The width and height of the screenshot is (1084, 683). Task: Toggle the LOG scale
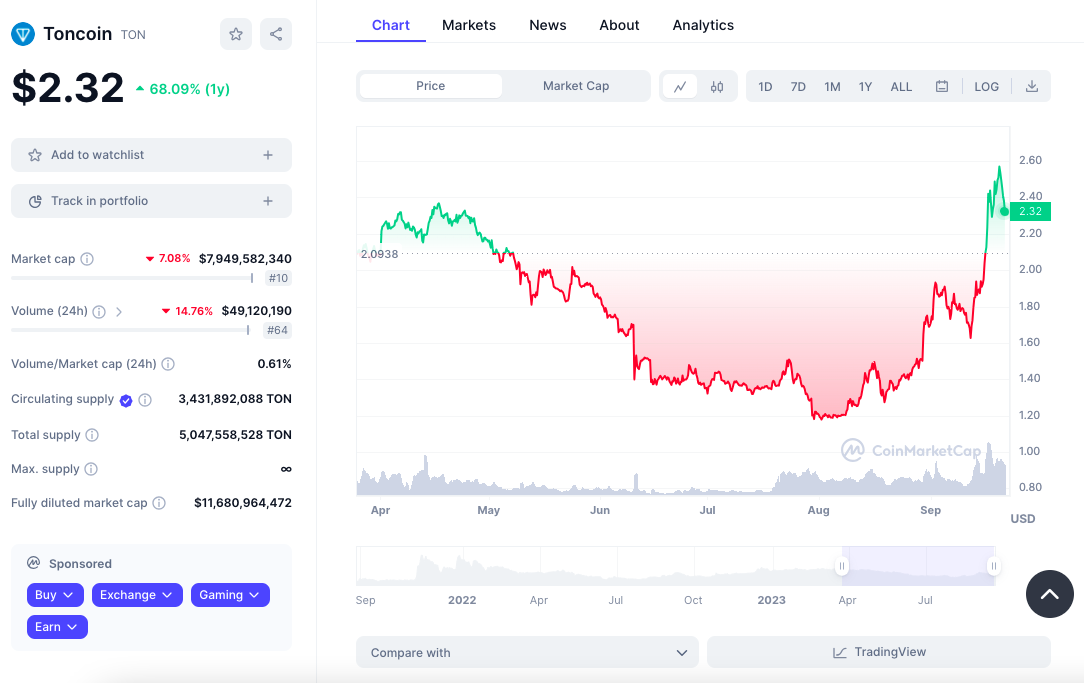[987, 86]
